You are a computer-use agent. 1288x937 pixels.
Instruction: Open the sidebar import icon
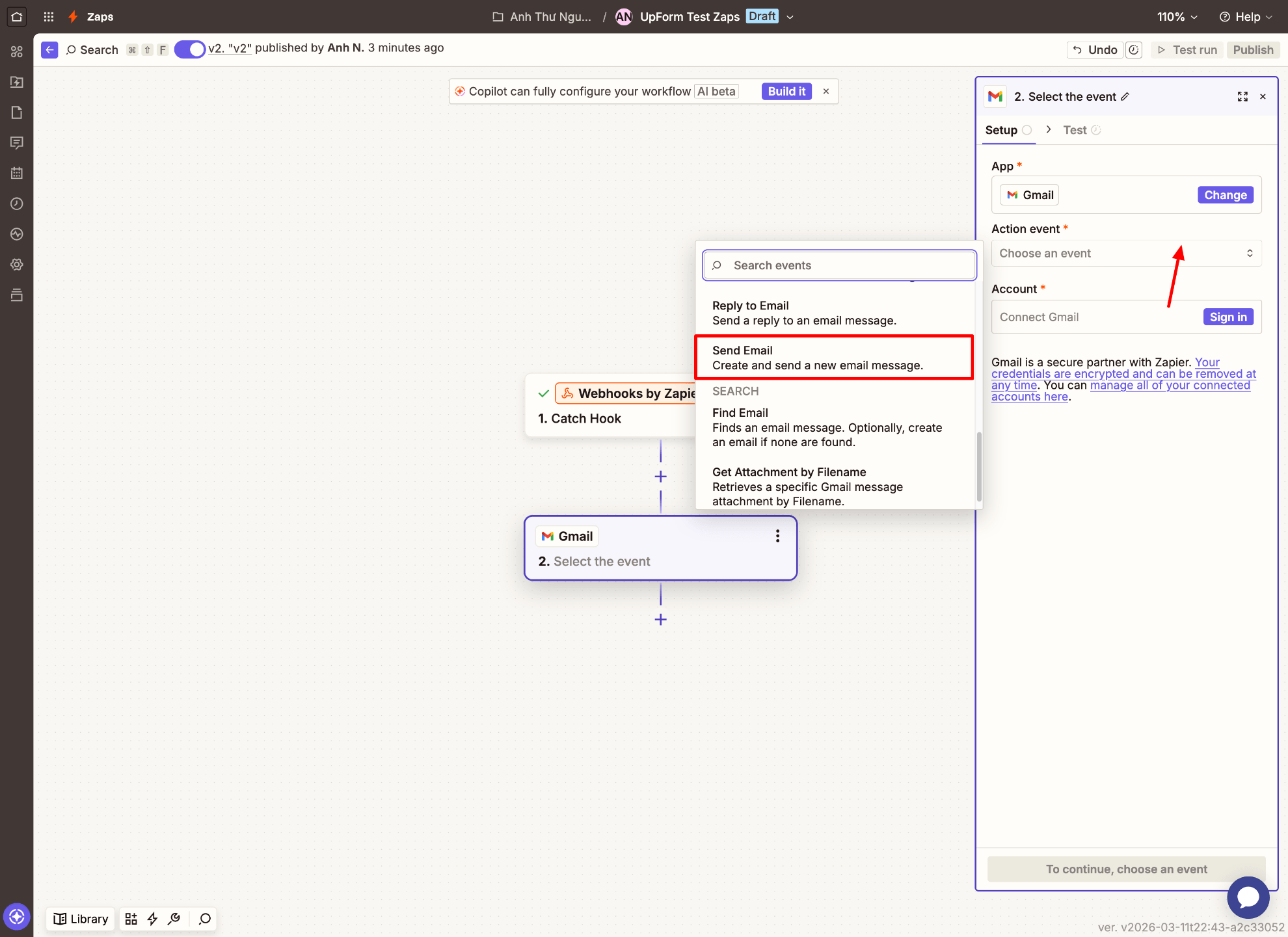click(17, 82)
